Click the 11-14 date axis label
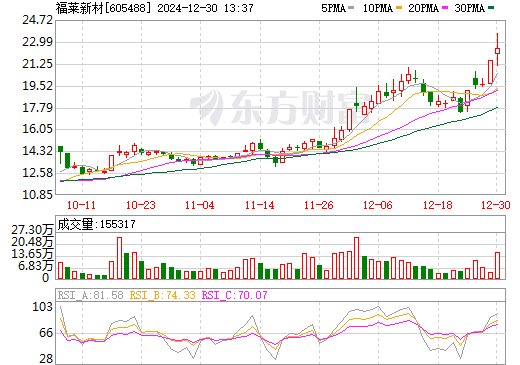Screen dimensions: 520x365 click(x=260, y=205)
